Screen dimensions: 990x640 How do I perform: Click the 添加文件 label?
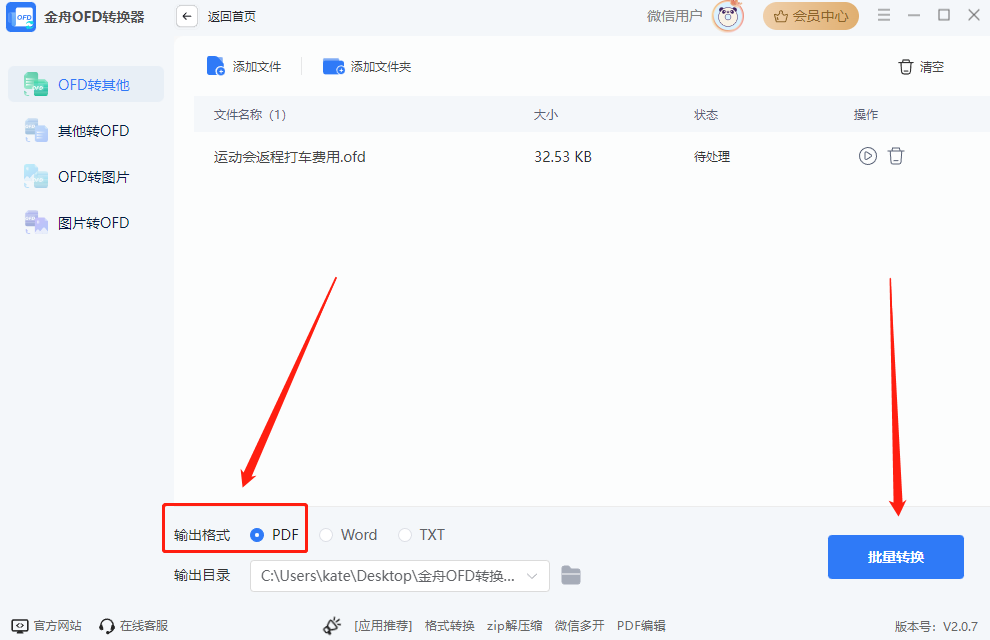pyautogui.click(x=257, y=66)
